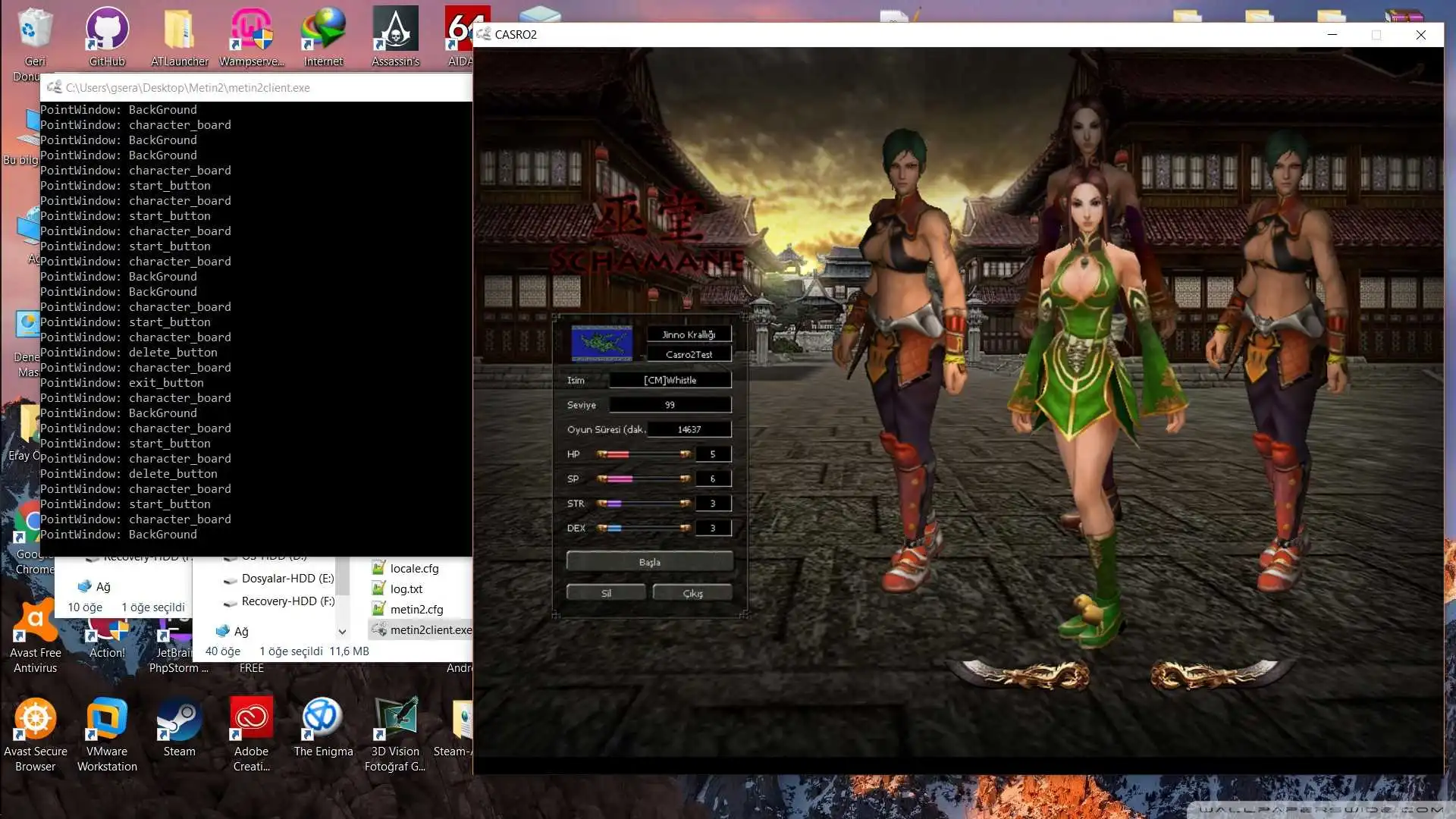Launch Avast Secure Browser shortcut
1456x819 pixels.
[35, 734]
